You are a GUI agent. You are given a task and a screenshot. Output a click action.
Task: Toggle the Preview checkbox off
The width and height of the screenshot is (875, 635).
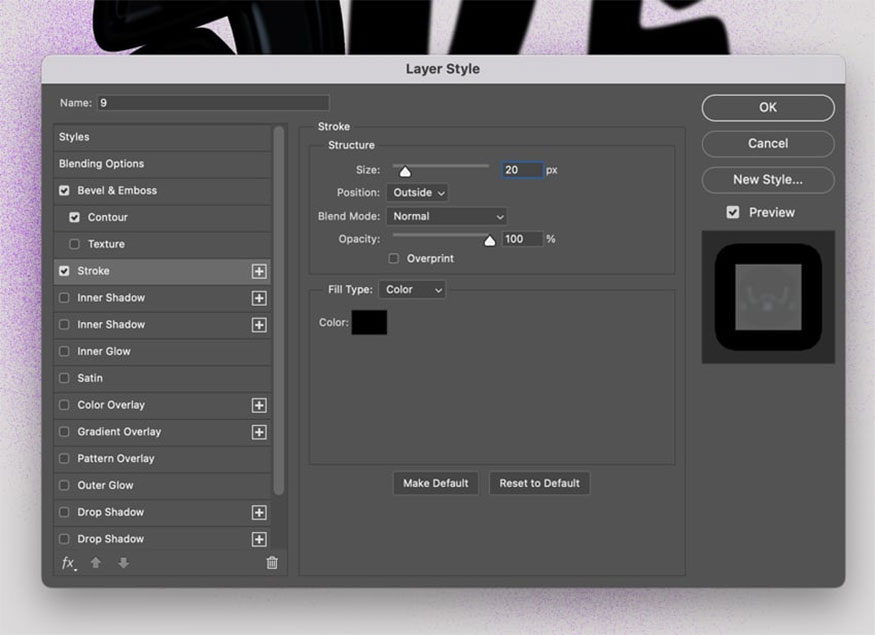pos(733,212)
